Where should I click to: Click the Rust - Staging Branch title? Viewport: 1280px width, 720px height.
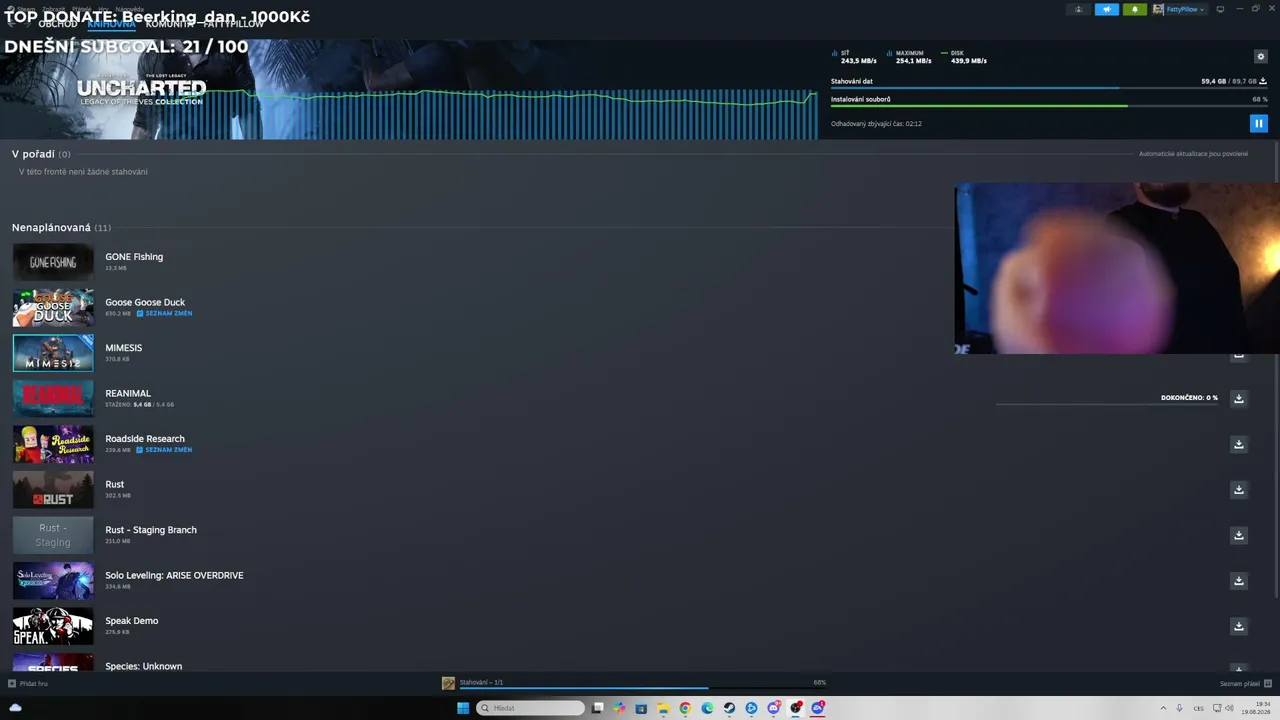pyautogui.click(x=151, y=530)
